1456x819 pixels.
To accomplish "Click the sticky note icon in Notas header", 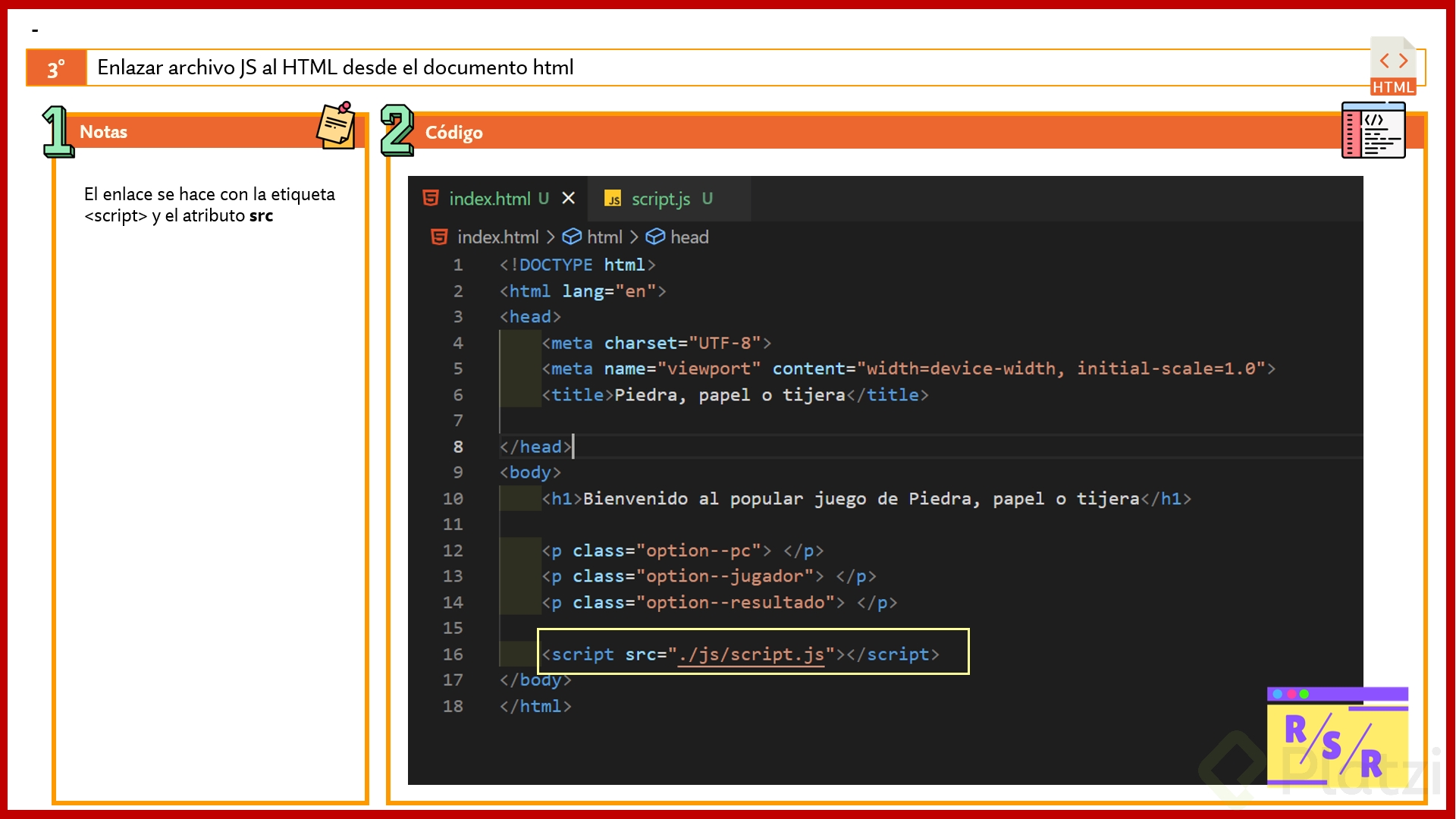I will tap(336, 126).
